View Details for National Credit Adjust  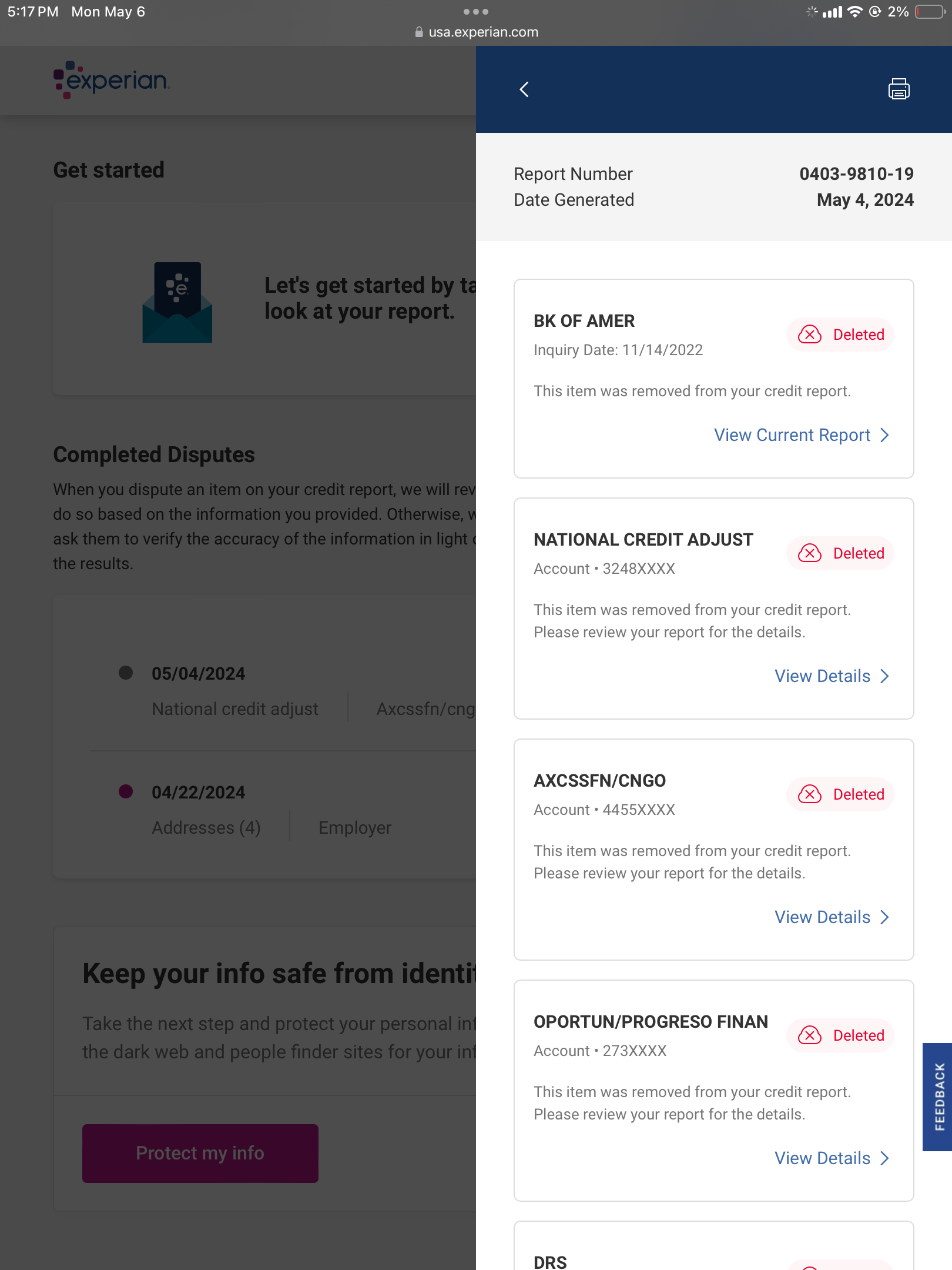[831, 676]
